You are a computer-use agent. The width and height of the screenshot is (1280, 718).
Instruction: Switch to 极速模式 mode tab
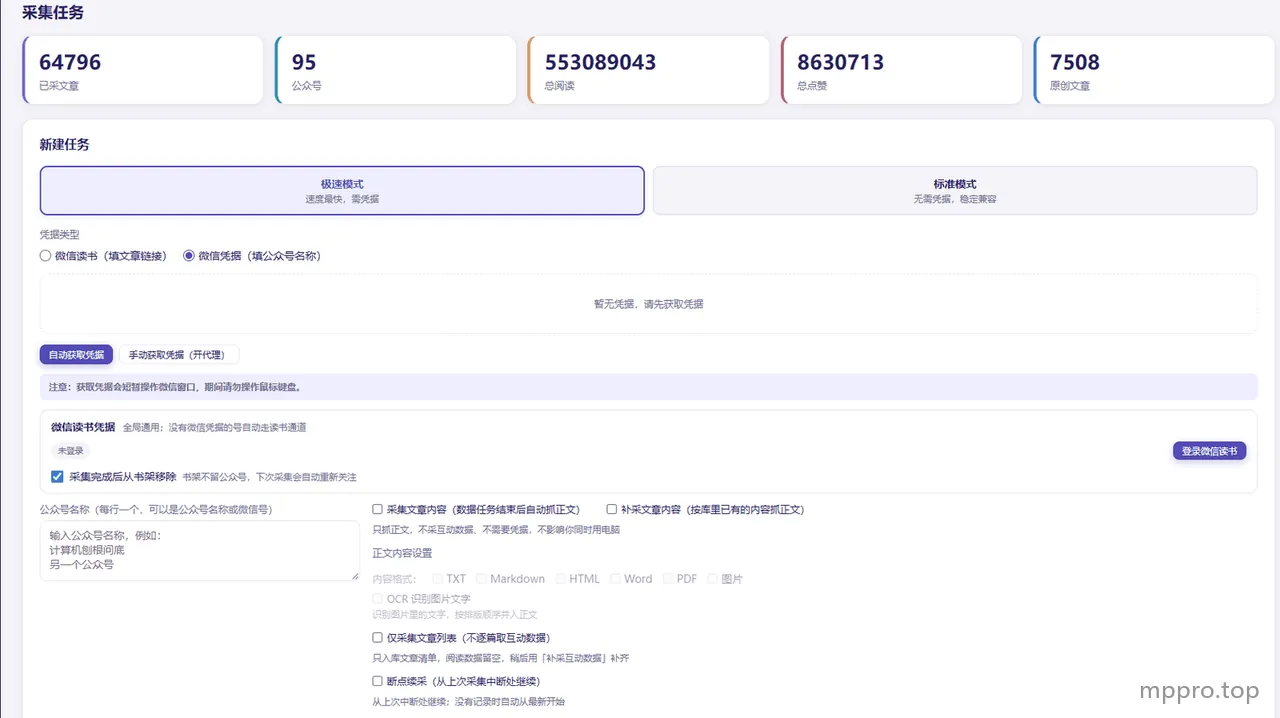pos(342,191)
